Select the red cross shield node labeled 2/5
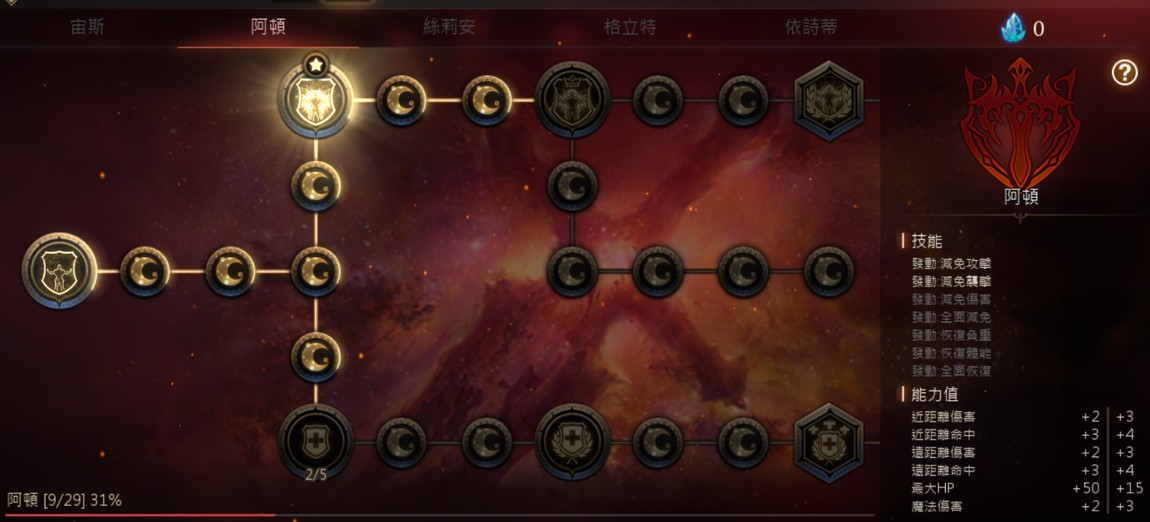This screenshot has height=522, width=1150. click(316, 443)
